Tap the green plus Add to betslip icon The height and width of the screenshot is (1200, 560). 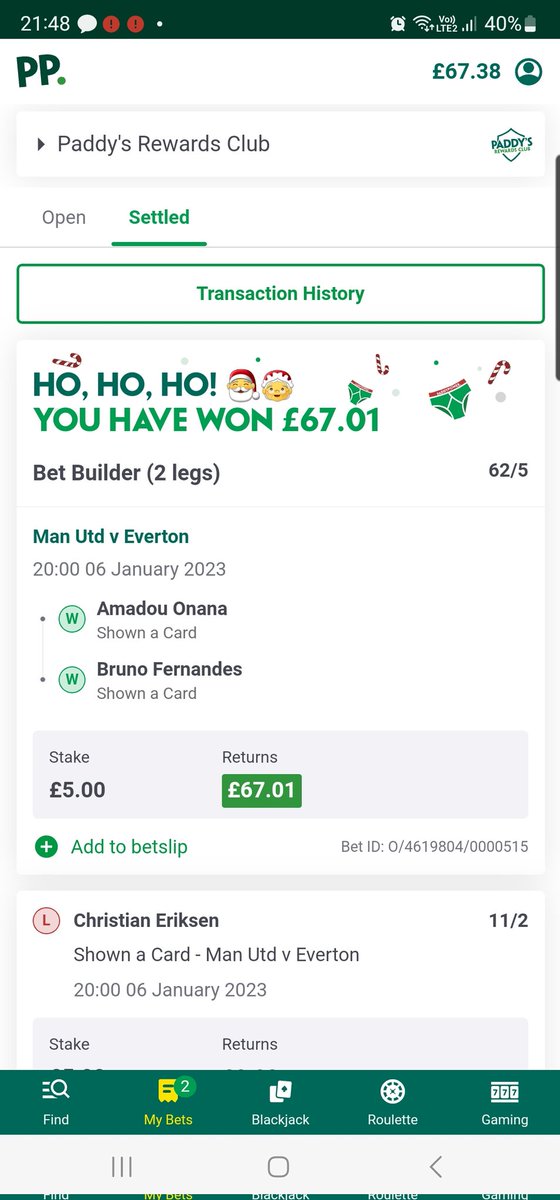[46, 847]
